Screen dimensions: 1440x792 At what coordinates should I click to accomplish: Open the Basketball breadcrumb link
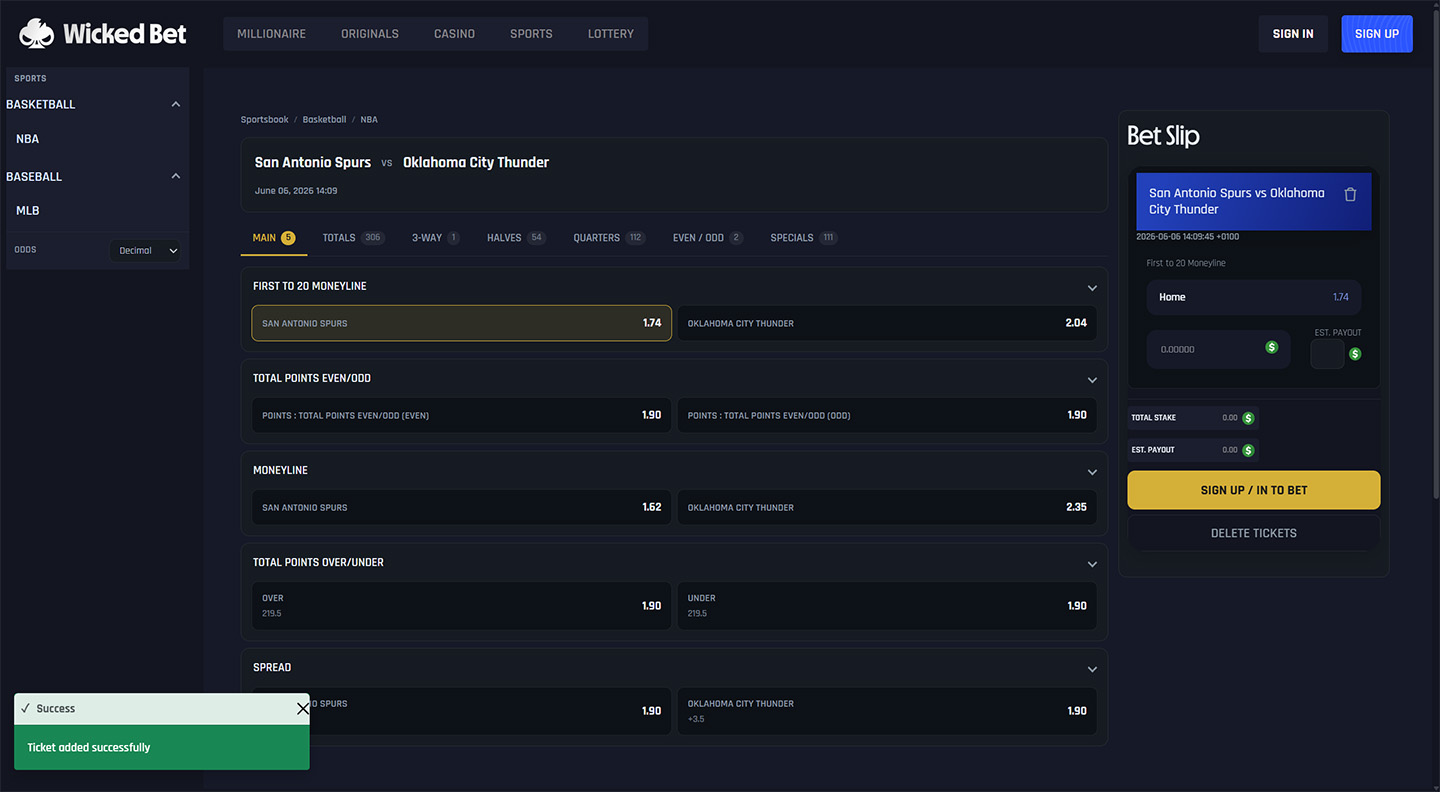pyautogui.click(x=324, y=120)
